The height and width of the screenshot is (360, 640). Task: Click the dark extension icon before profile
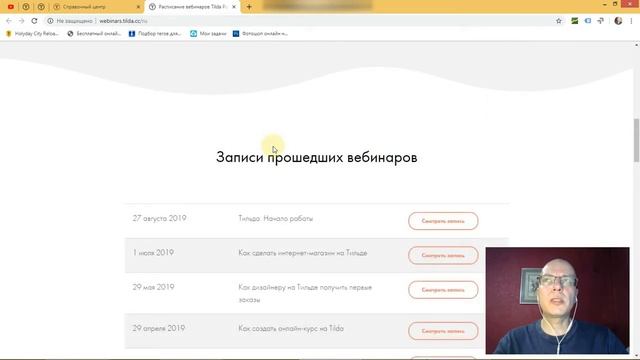600,21
